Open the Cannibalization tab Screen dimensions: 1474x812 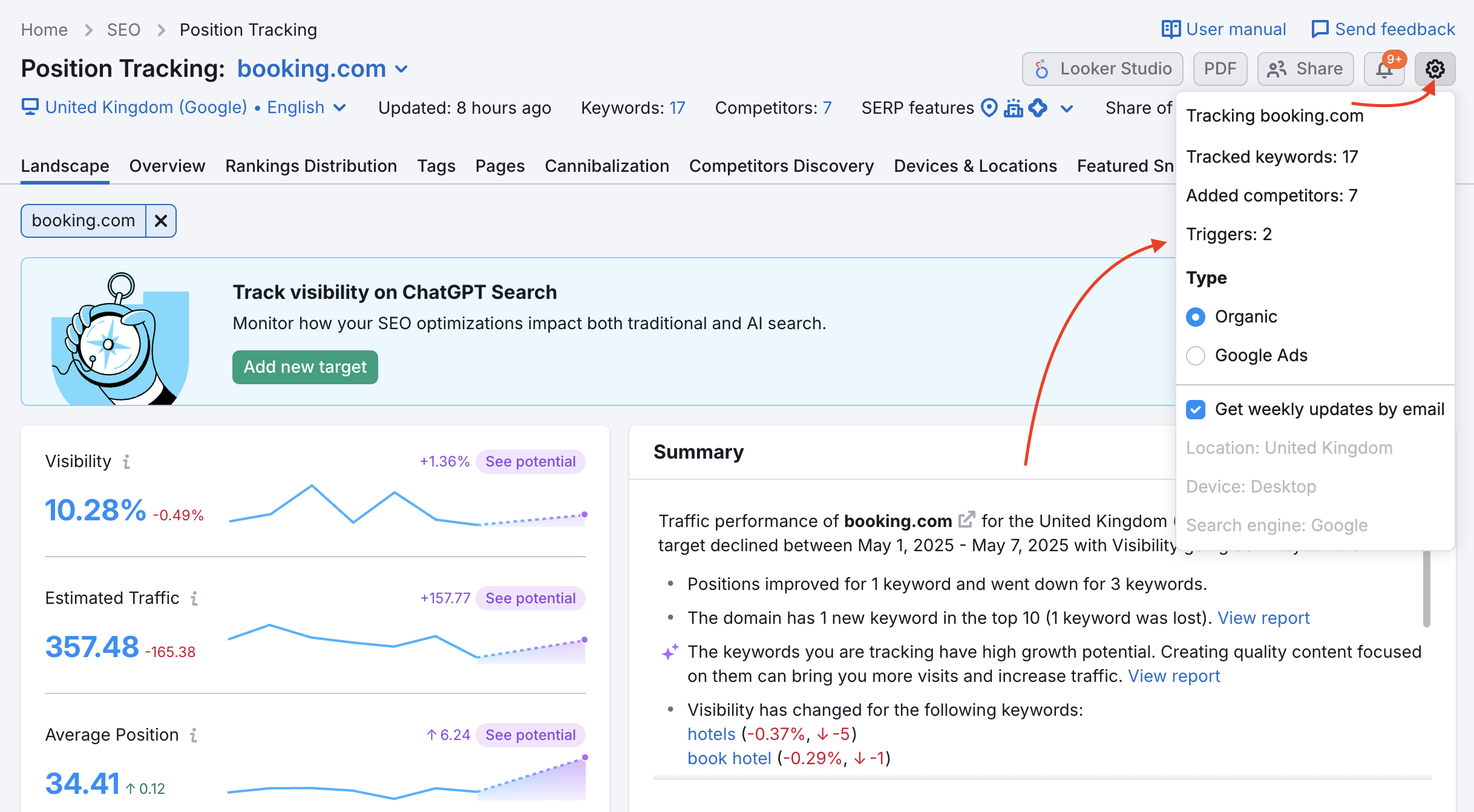(606, 166)
